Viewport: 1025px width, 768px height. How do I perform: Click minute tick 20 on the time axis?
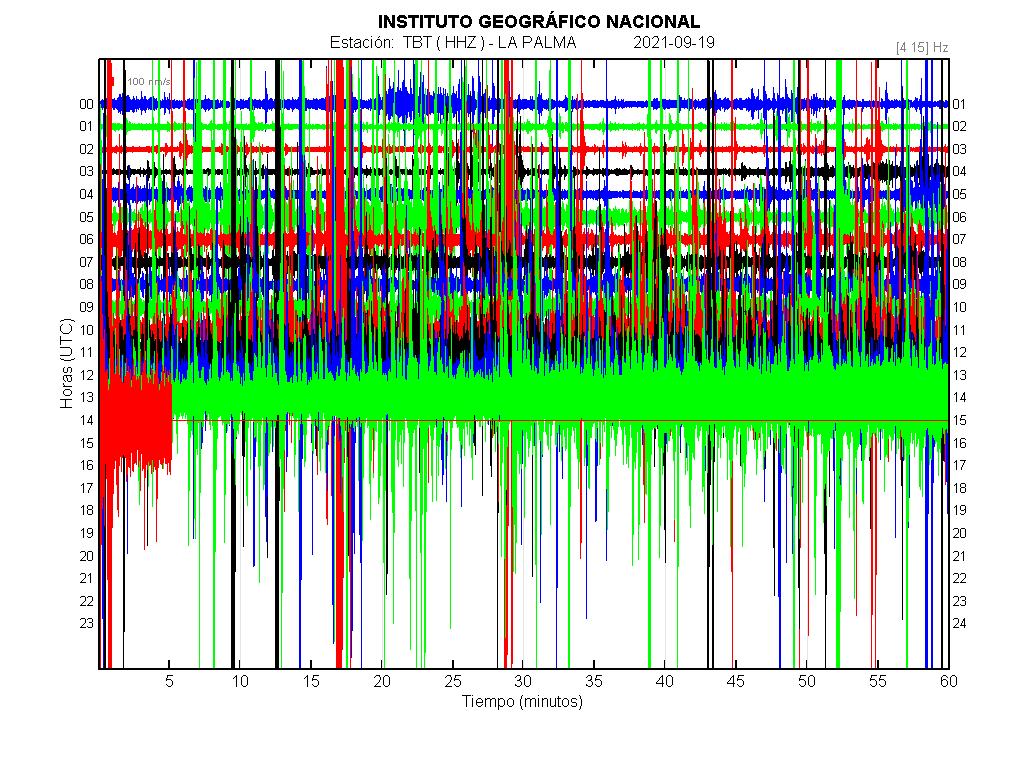coord(382,681)
